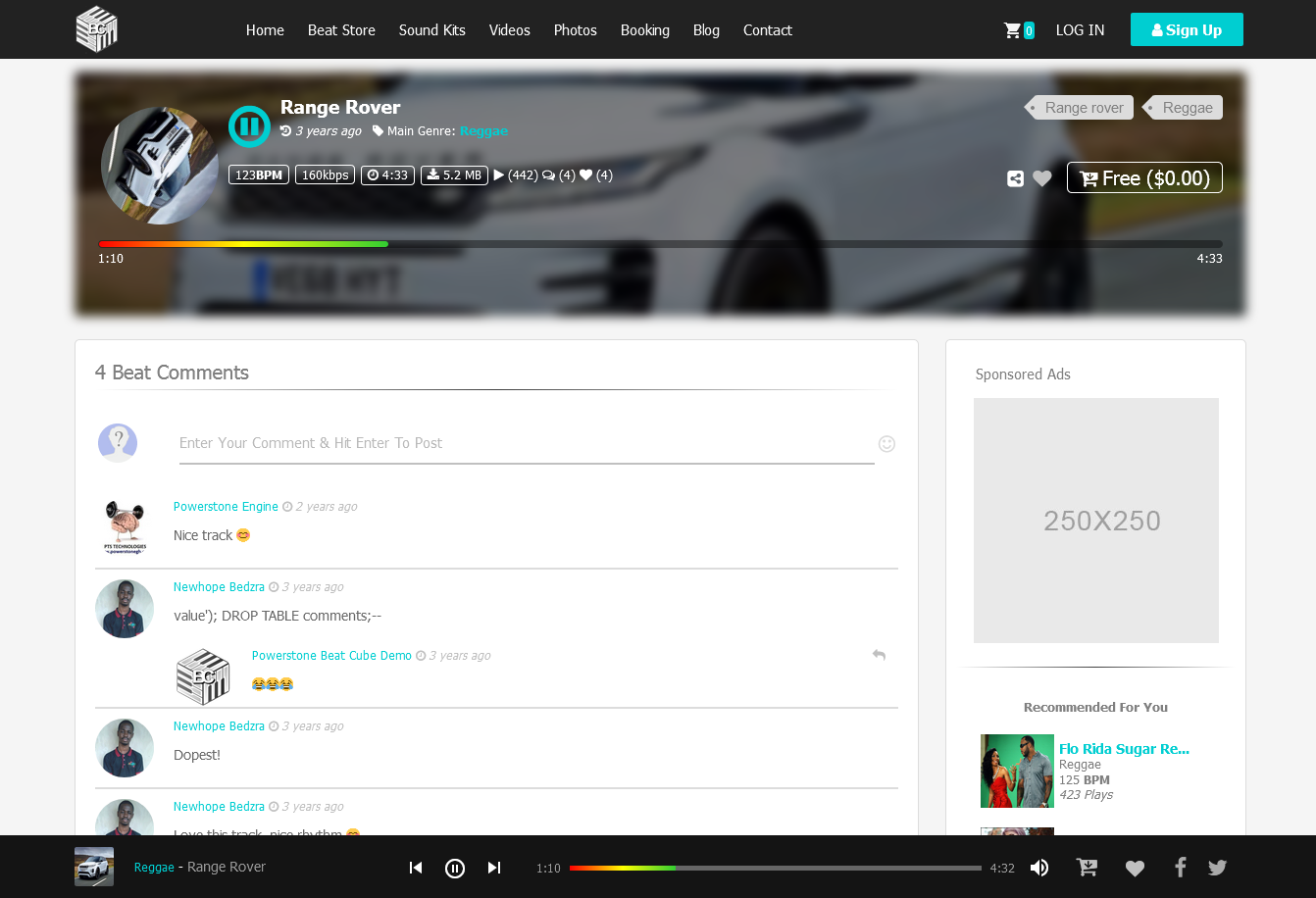The image size is (1316, 898).
Task: Click the comments count icon (4)
Action: click(x=549, y=175)
